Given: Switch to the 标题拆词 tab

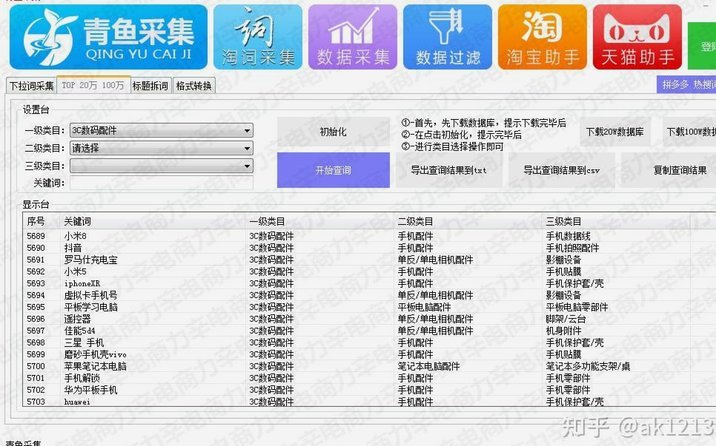Looking at the screenshot, I should pyautogui.click(x=150, y=85).
